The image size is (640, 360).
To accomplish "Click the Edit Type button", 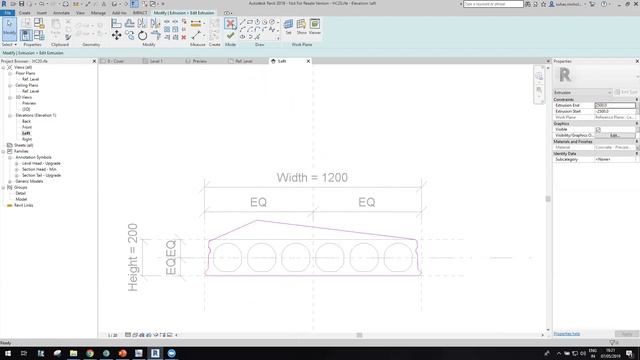I will coord(626,92).
